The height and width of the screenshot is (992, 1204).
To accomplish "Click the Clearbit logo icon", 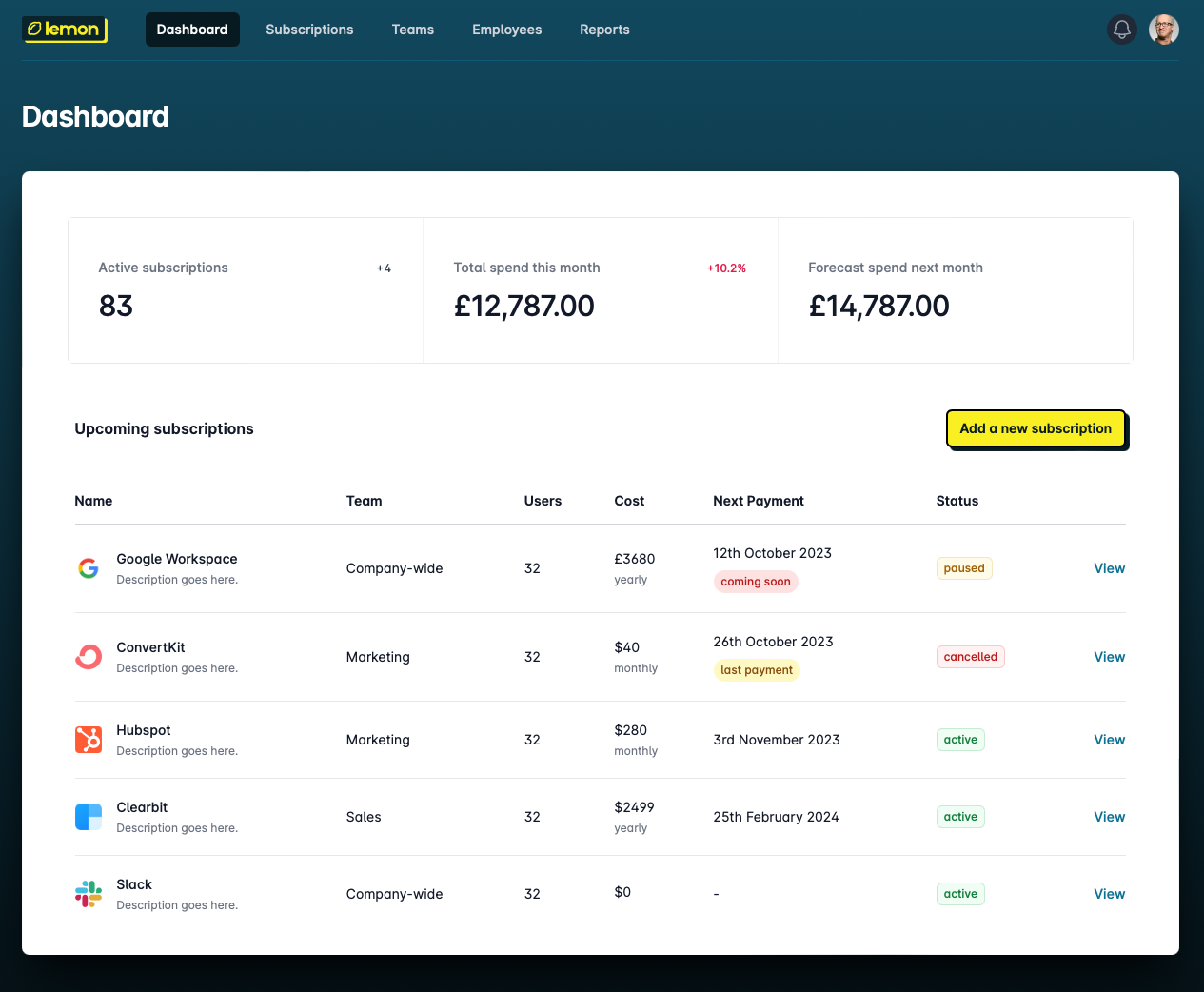I will point(89,817).
